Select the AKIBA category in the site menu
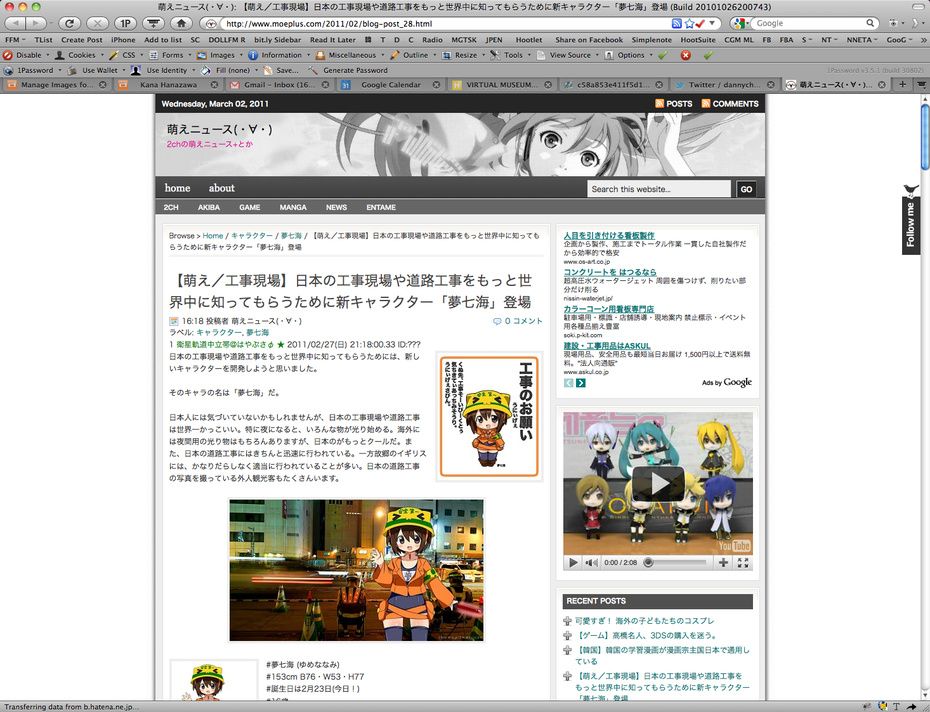 209,207
